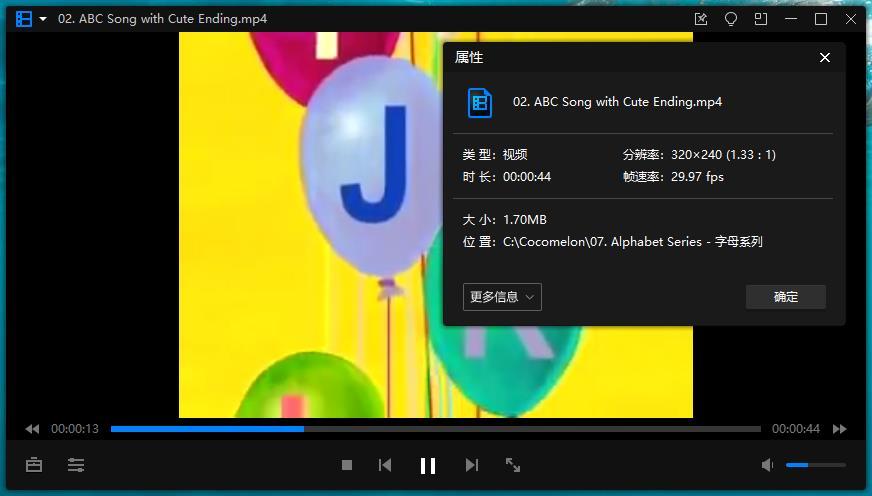The height and width of the screenshot is (496, 872).
Task: Go to the next video
Action: coord(472,465)
